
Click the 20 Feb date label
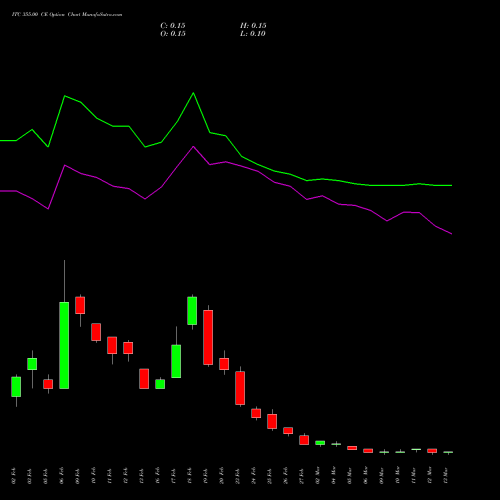[222, 476]
